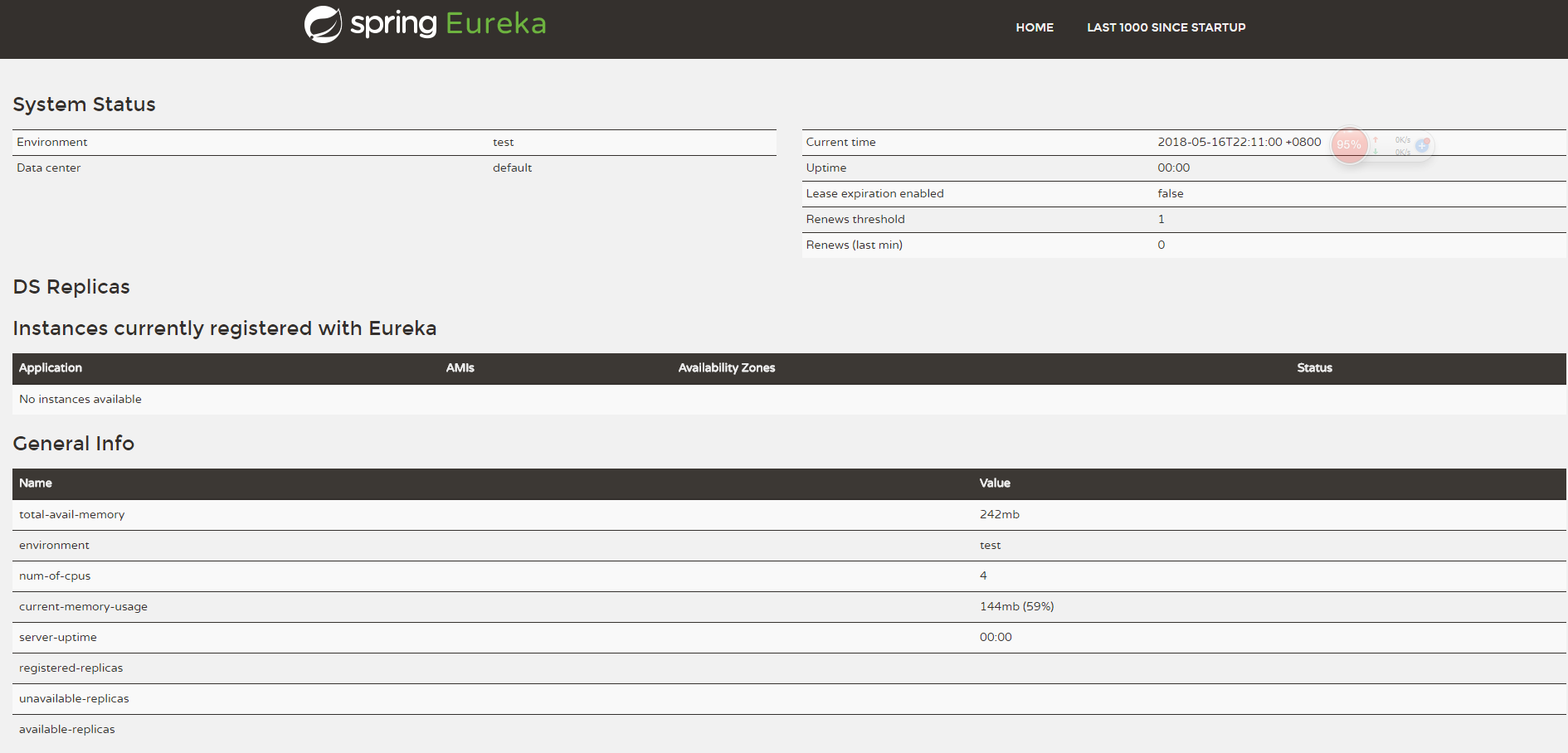This screenshot has height=753, width=1568.
Task: Click the 'default' data center value
Action: (512, 168)
